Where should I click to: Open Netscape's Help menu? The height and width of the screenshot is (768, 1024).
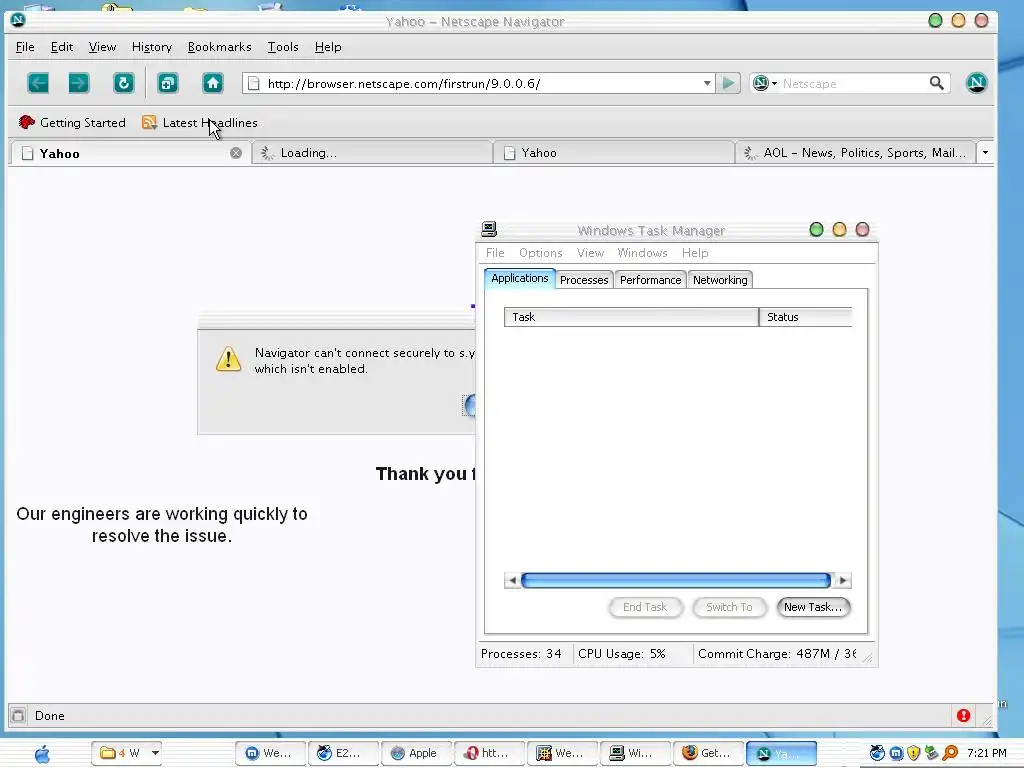(x=328, y=46)
